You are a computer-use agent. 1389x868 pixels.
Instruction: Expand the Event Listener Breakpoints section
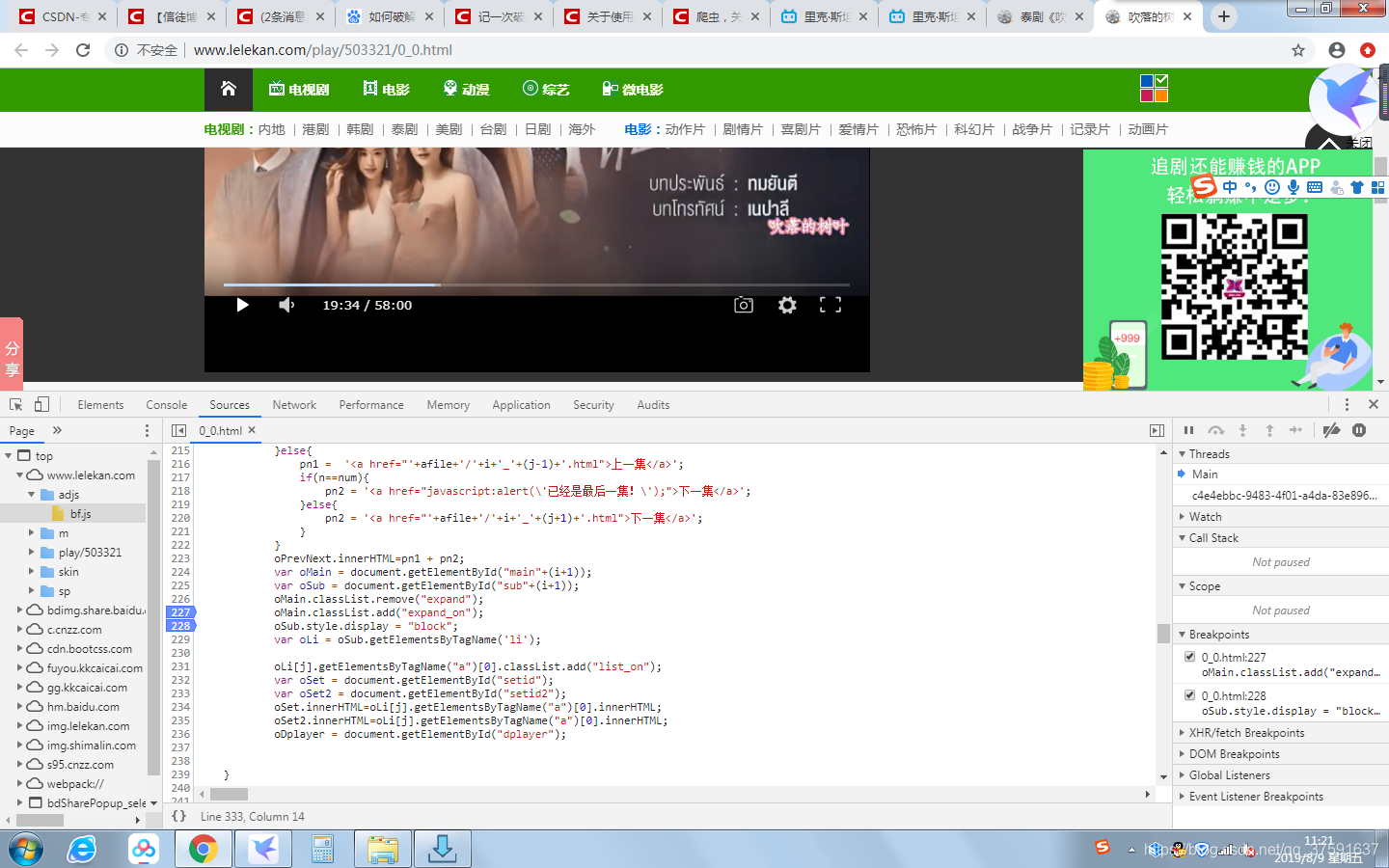pos(1183,796)
